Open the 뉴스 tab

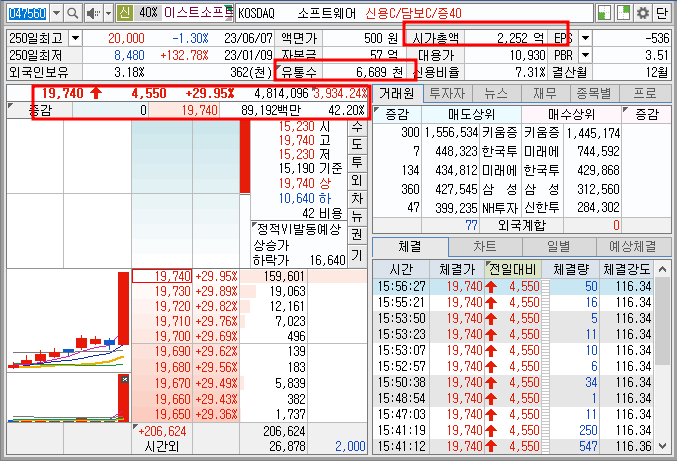496,93
